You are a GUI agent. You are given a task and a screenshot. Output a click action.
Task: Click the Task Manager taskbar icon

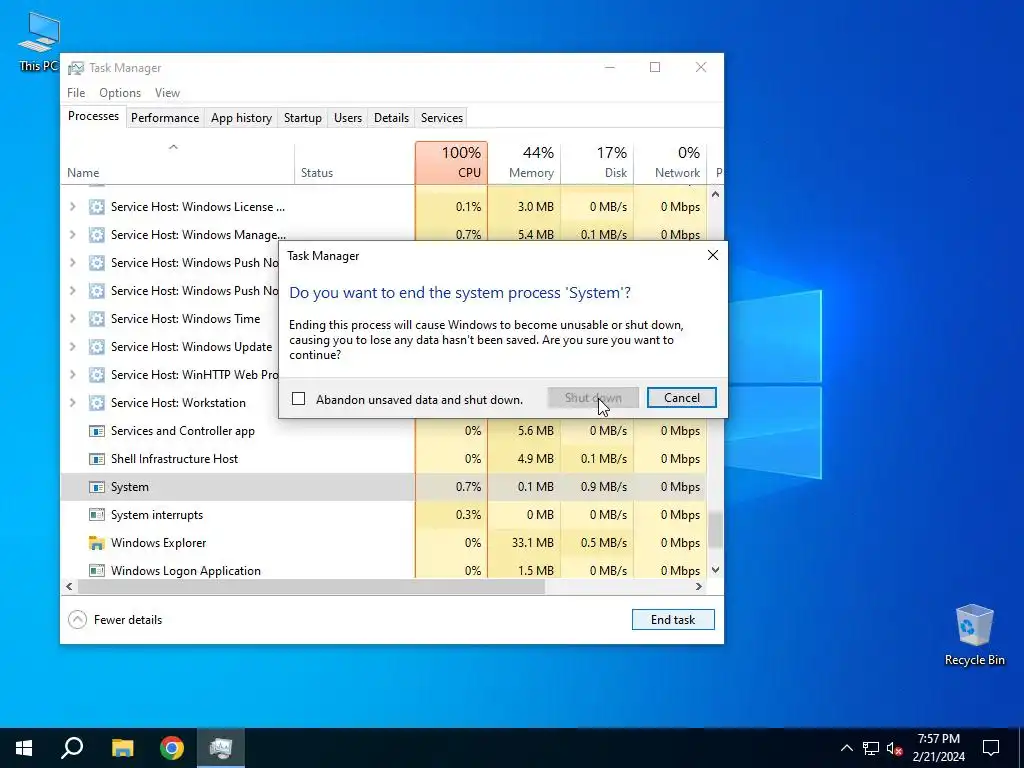pyautogui.click(x=221, y=748)
